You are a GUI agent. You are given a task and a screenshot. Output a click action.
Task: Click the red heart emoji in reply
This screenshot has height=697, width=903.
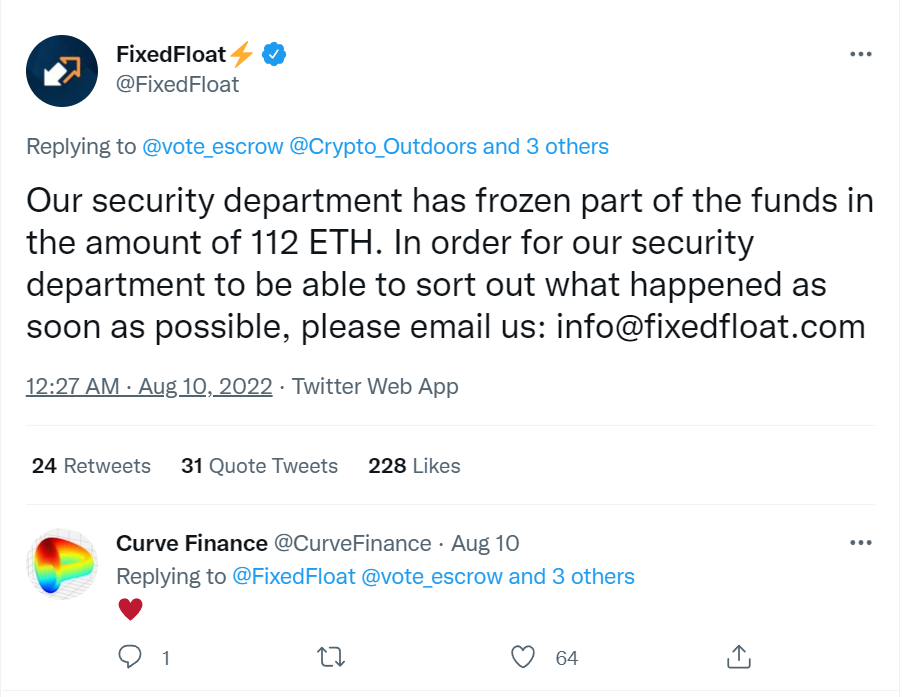pyautogui.click(x=130, y=609)
